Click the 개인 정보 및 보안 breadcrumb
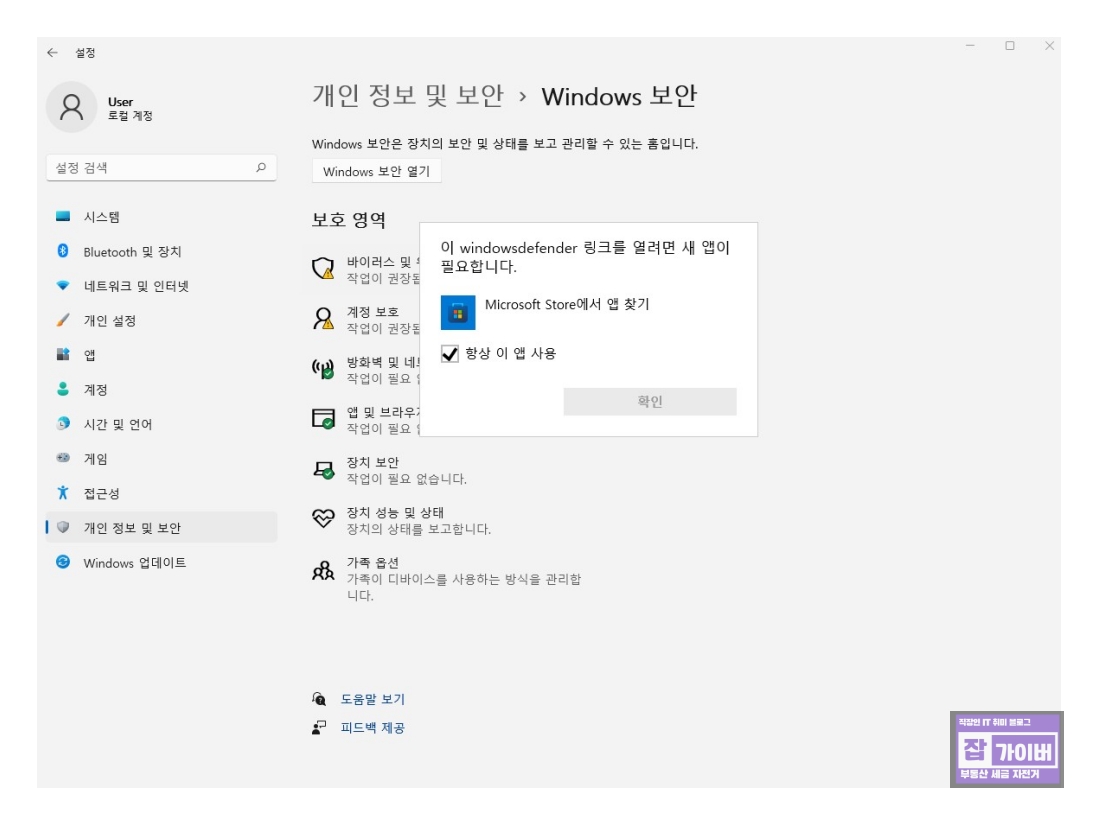 (408, 95)
